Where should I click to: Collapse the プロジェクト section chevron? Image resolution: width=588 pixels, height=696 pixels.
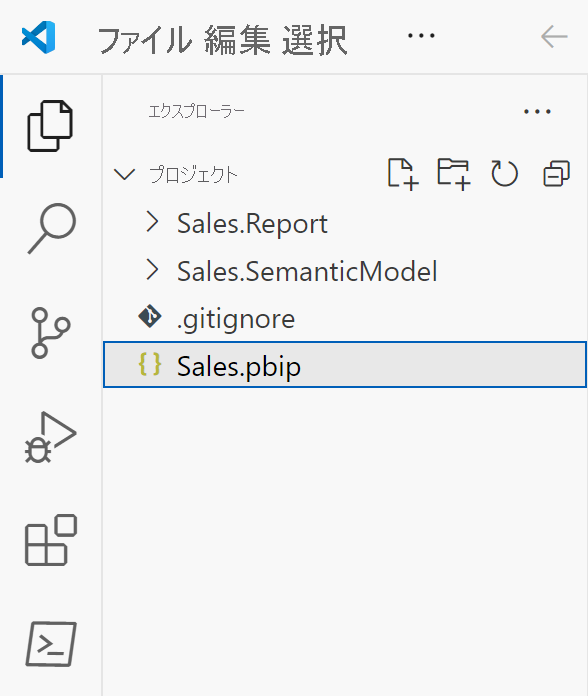click(x=124, y=174)
